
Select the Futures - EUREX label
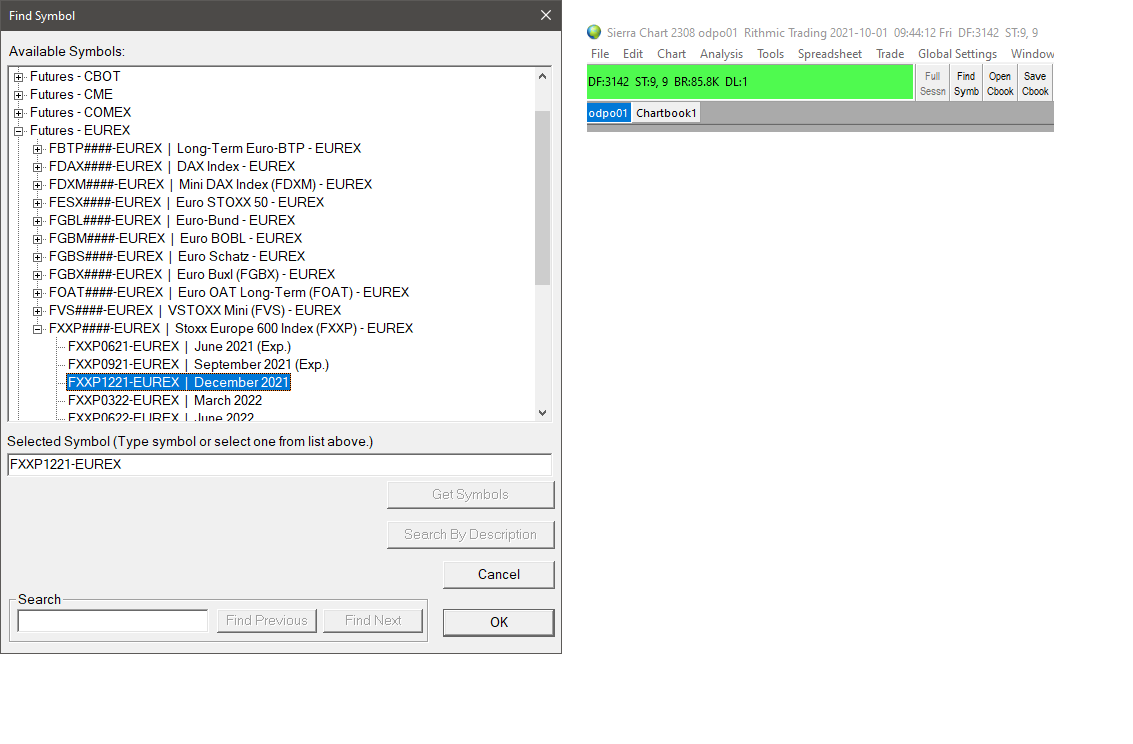pyautogui.click(x=80, y=131)
